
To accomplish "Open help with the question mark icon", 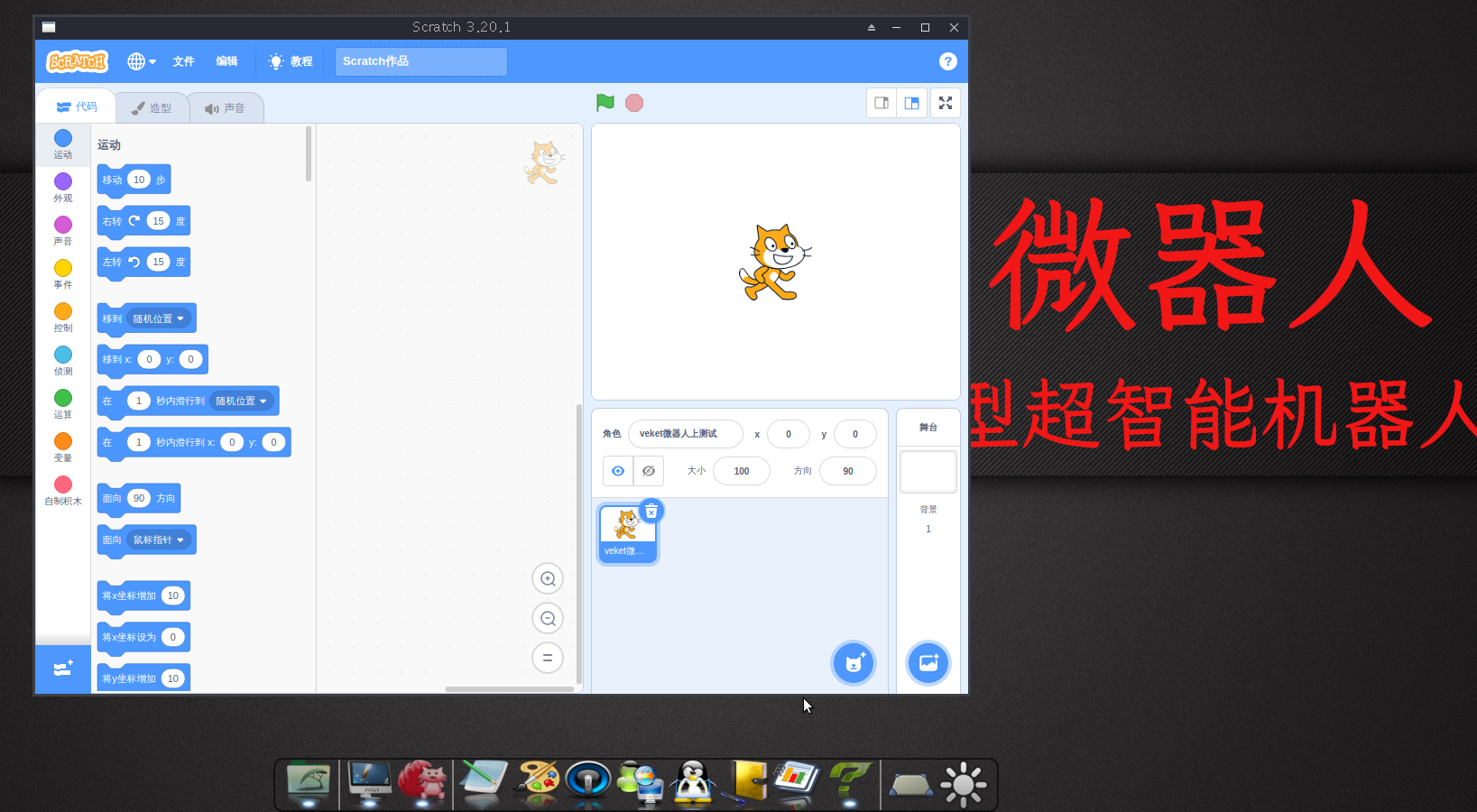I will 947,61.
